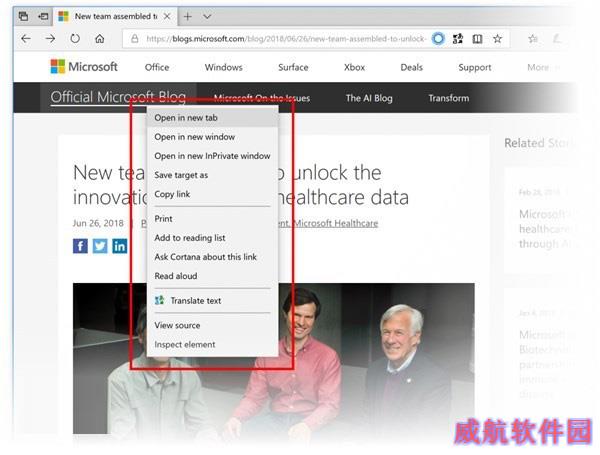
Task: Choose Add to reading list
Action: 212,238
